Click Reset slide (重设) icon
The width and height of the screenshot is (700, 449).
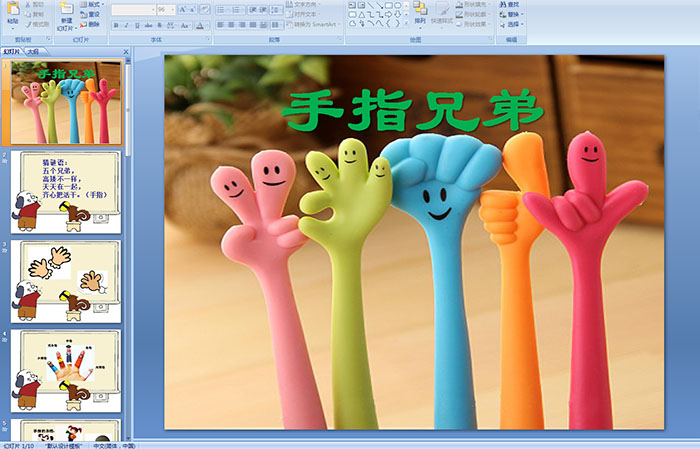click(83, 14)
